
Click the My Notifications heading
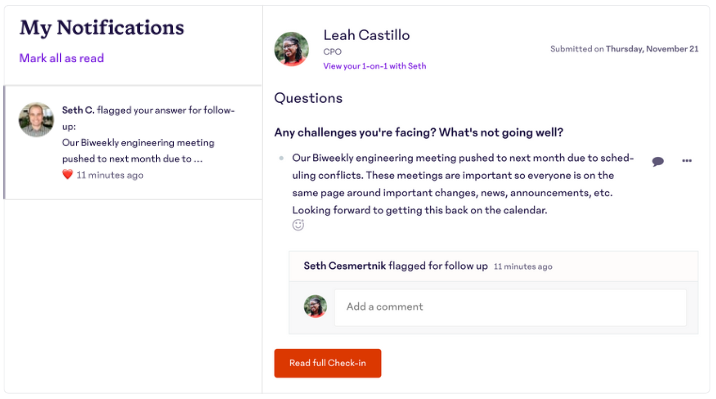102,28
